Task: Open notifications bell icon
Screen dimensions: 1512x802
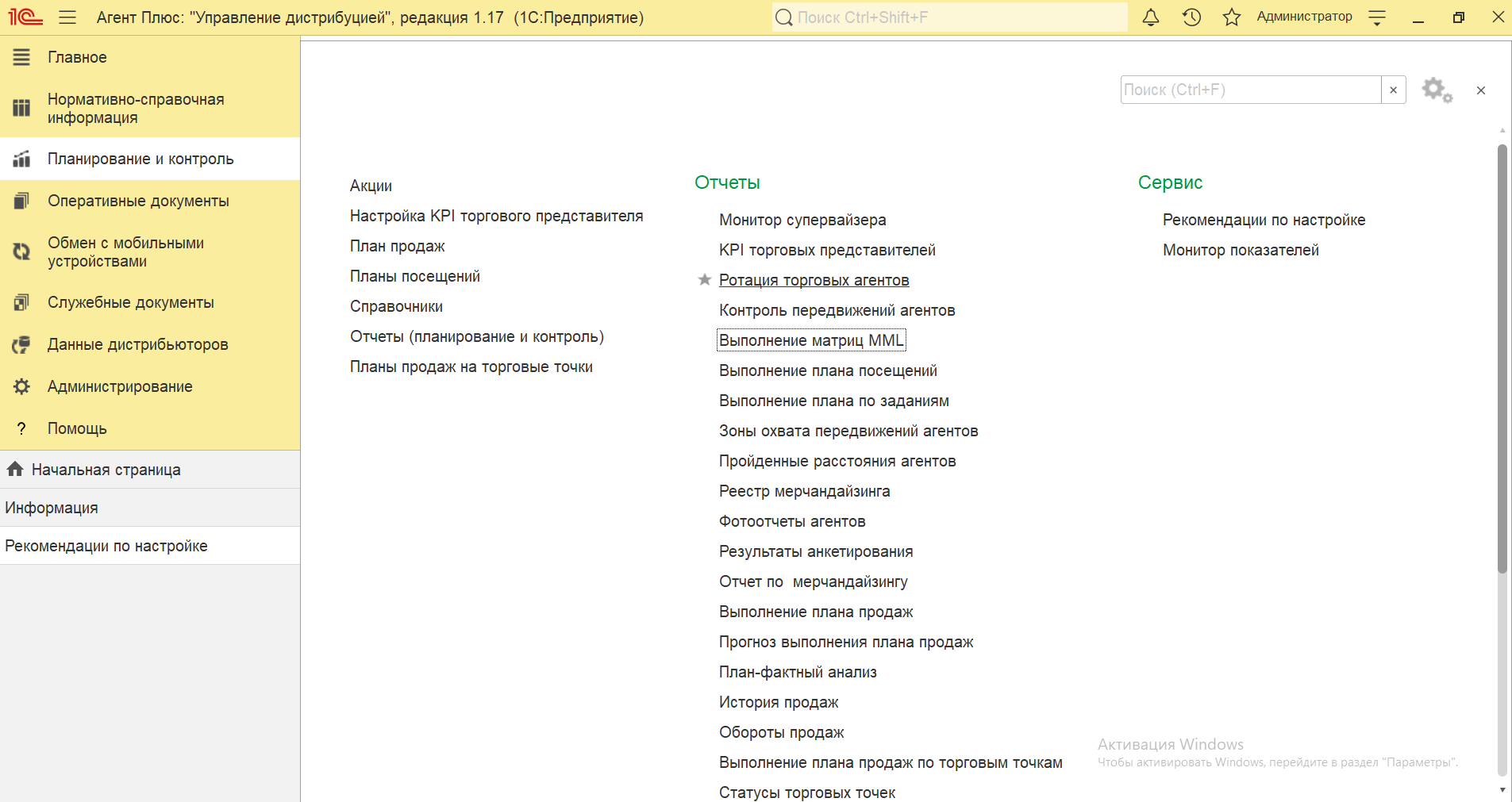Action: [x=1151, y=17]
